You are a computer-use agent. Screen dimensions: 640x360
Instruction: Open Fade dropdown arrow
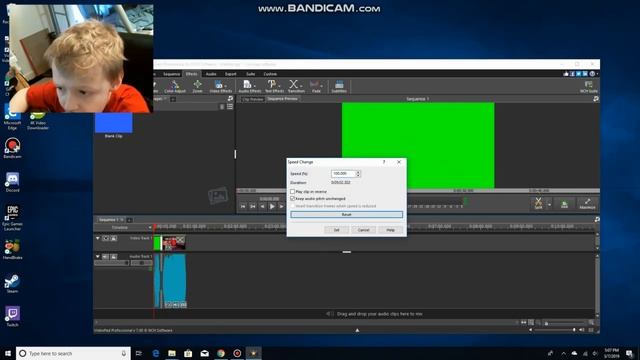(321, 85)
